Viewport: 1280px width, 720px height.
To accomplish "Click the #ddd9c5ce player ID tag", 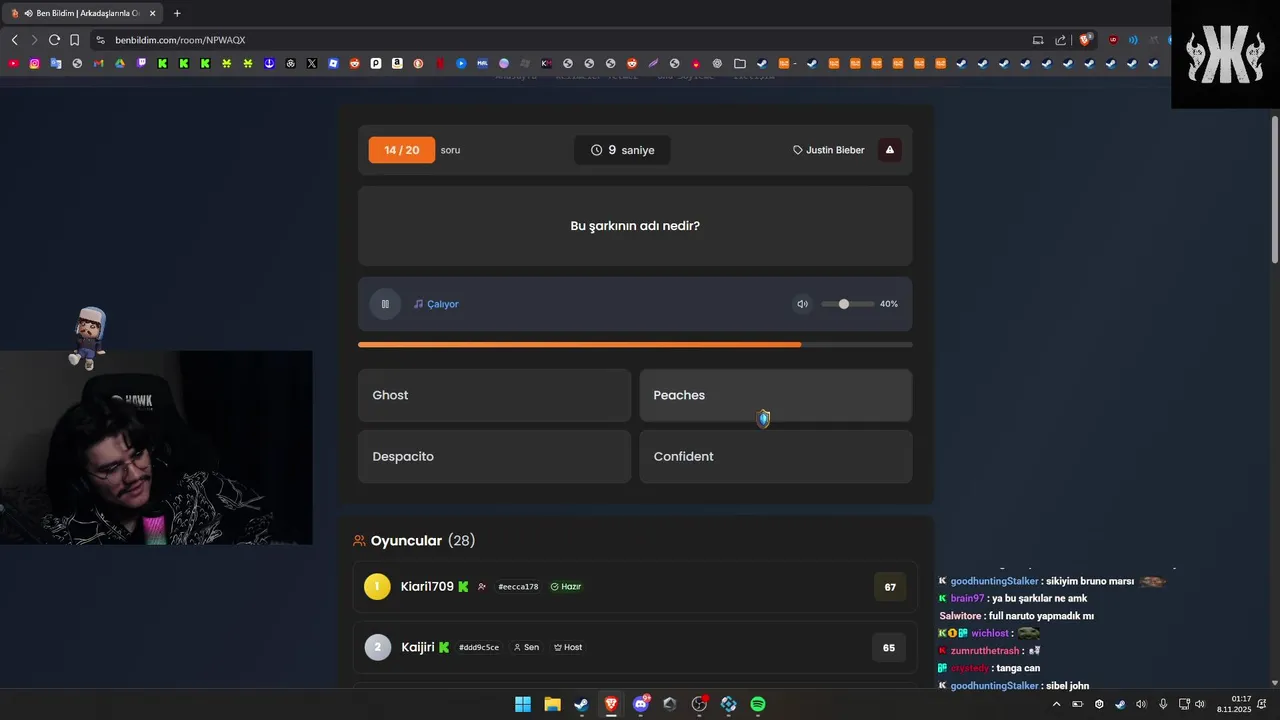I will click(x=479, y=647).
